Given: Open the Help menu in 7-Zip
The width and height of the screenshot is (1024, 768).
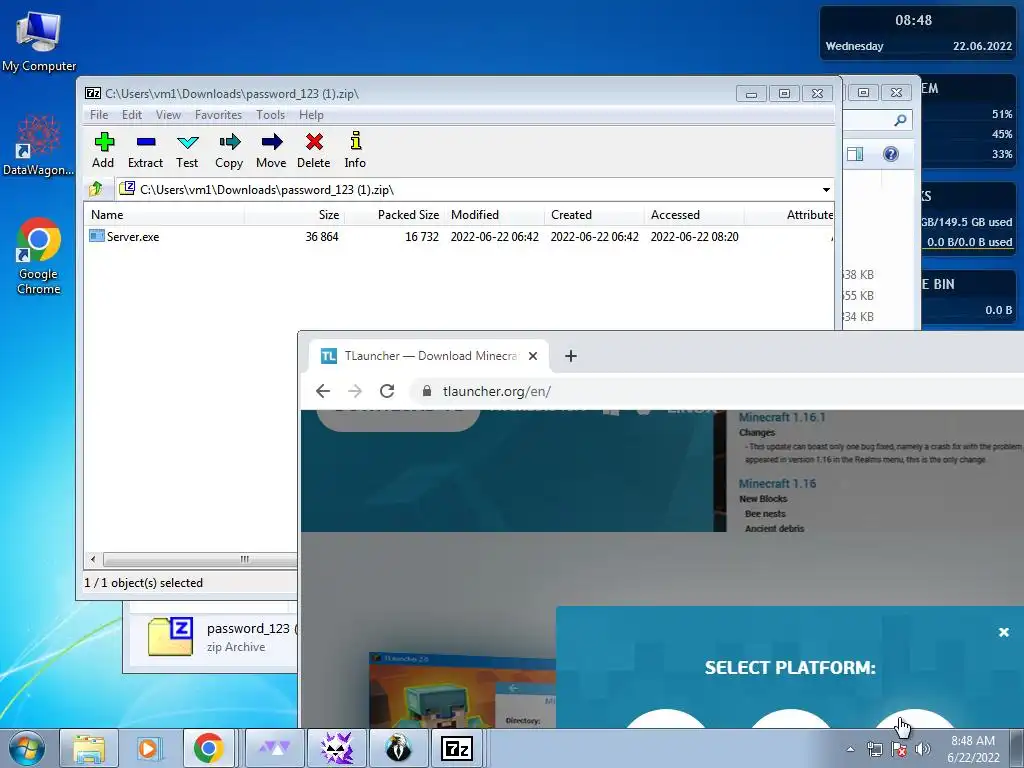Looking at the screenshot, I should [x=312, y=115].
